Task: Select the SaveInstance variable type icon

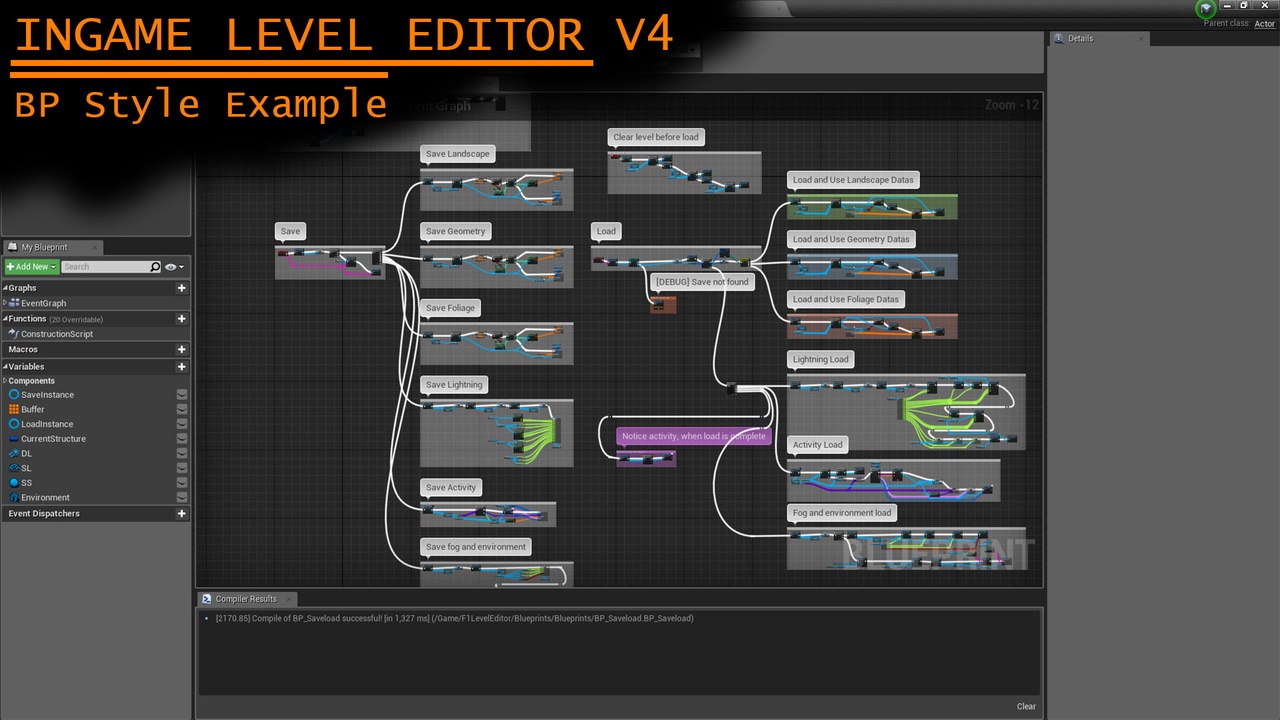Action: pos(14,395)
